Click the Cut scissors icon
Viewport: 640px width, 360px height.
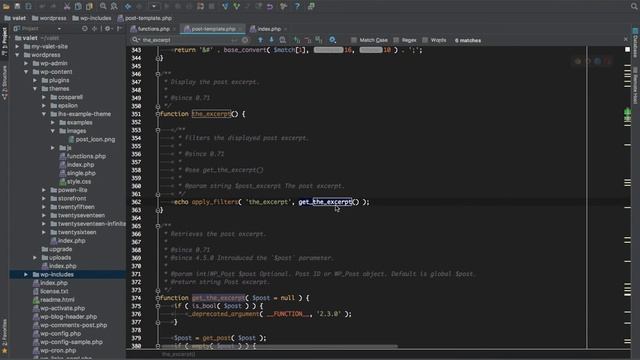point(67,6)
